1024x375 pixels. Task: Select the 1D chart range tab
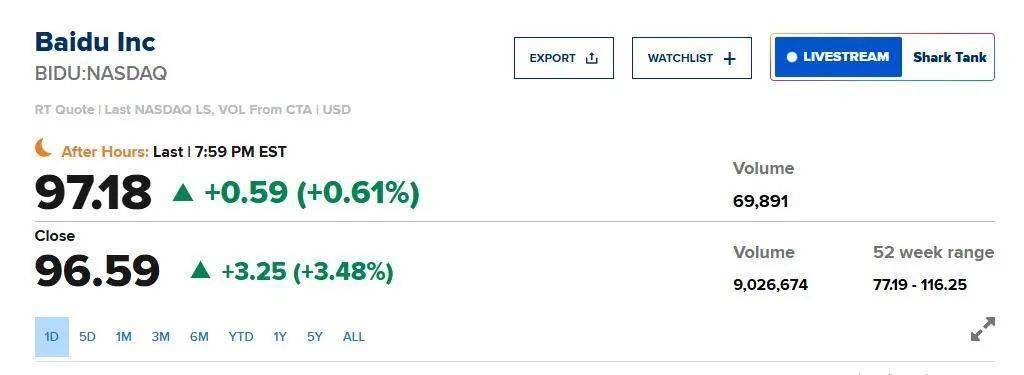[x=52, y=337]
